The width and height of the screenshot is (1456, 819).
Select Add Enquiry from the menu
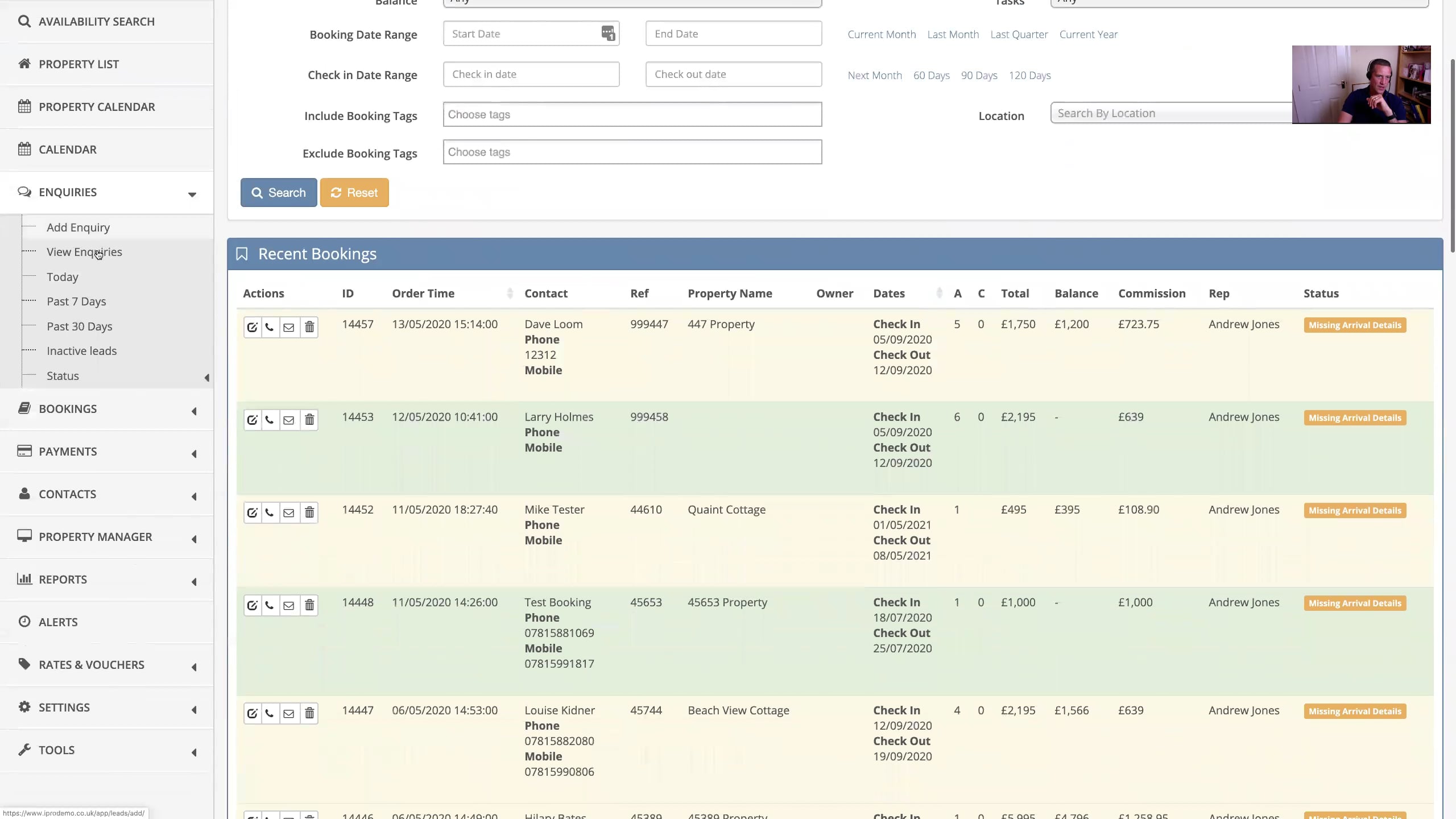click(x=78, y=227)
